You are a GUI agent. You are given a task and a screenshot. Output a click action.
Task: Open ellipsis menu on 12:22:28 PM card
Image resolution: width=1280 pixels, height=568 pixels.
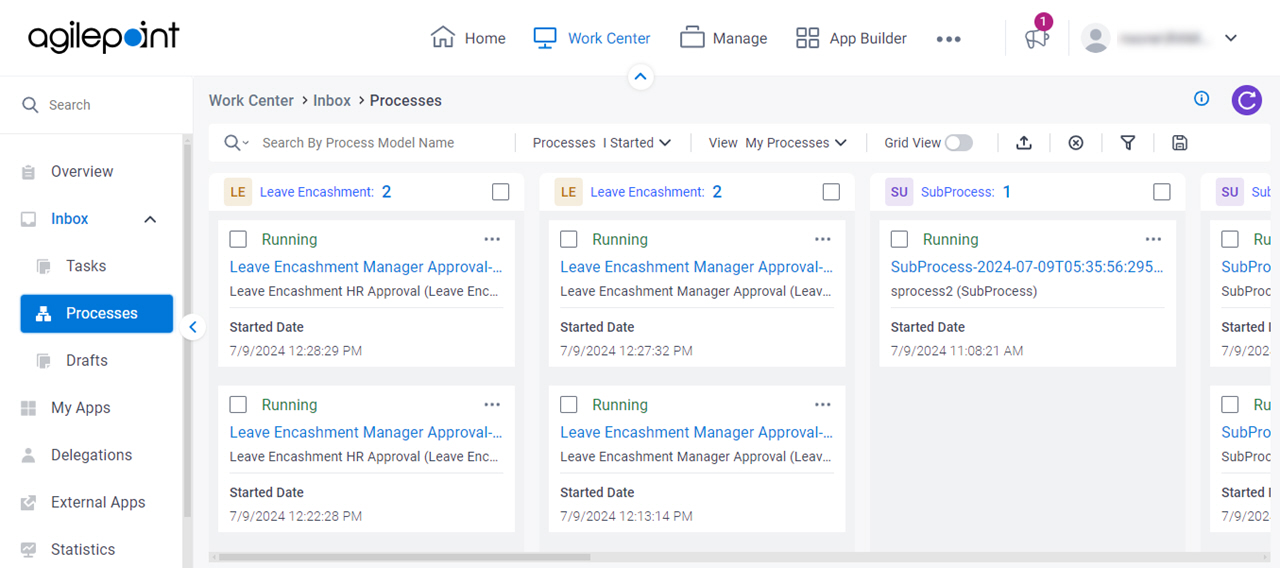(x=492, y=404)
